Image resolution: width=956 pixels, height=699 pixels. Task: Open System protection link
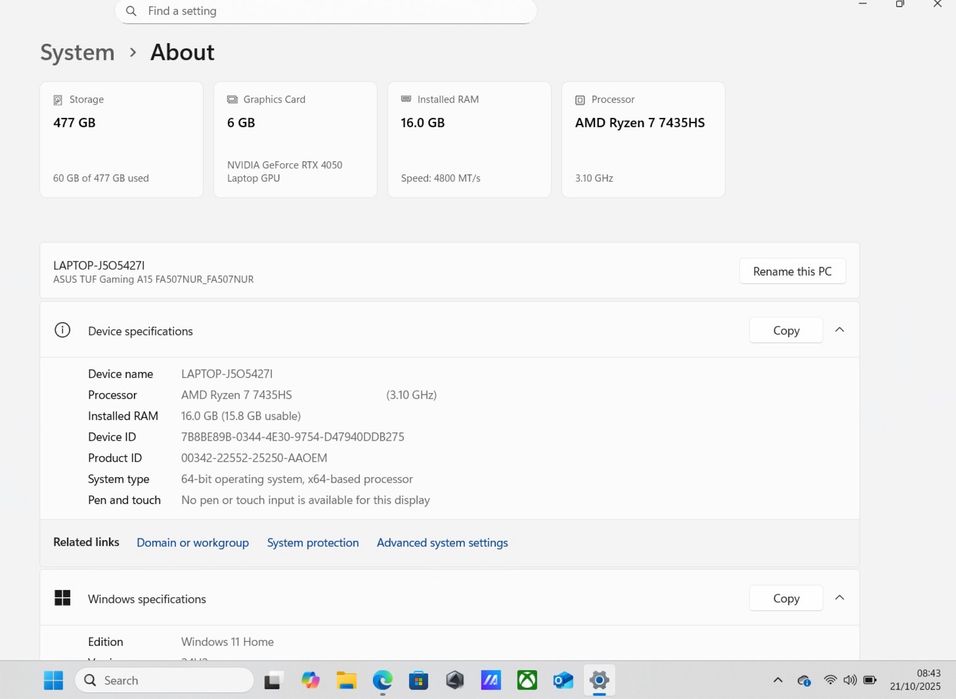tap(313, 543)
